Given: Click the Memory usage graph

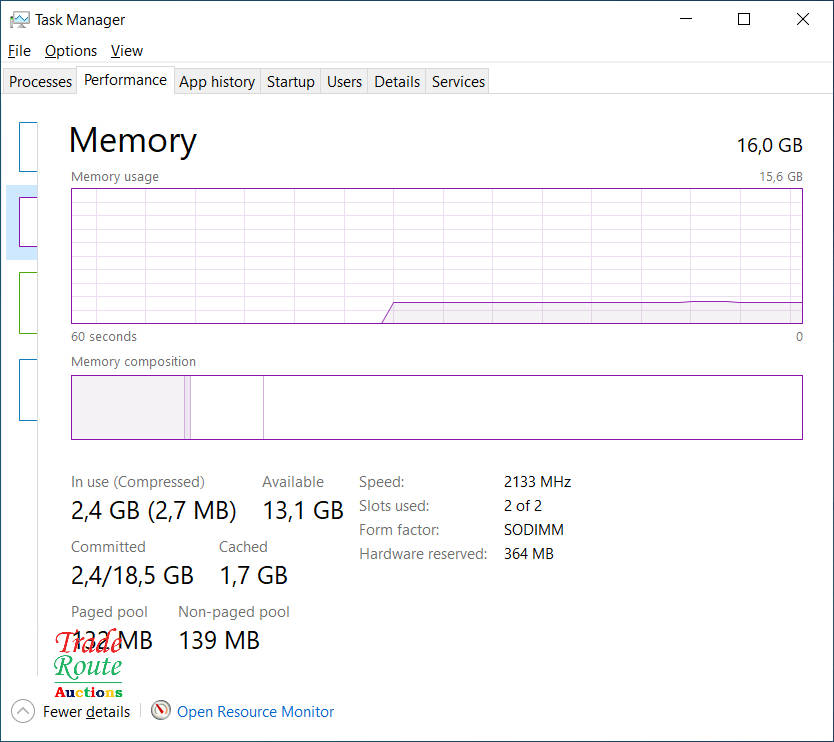Looking at the screenshot, I should coord(437,256).
